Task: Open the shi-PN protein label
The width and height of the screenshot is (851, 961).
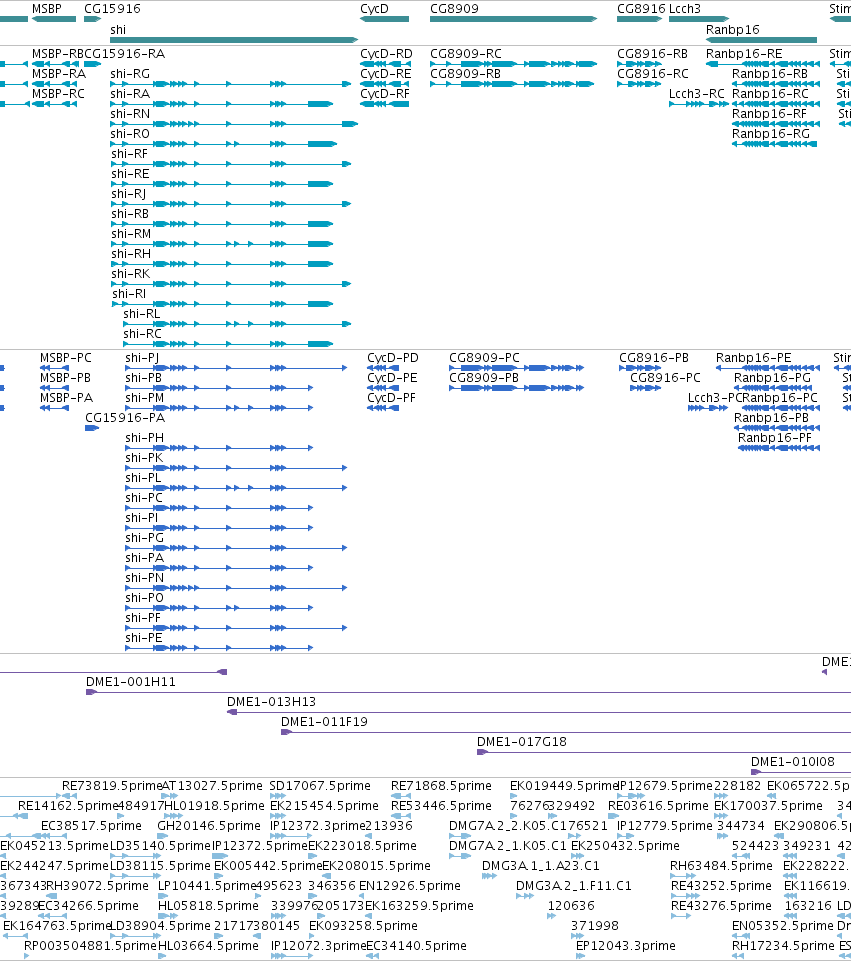Action: click(x=145, y=578)
